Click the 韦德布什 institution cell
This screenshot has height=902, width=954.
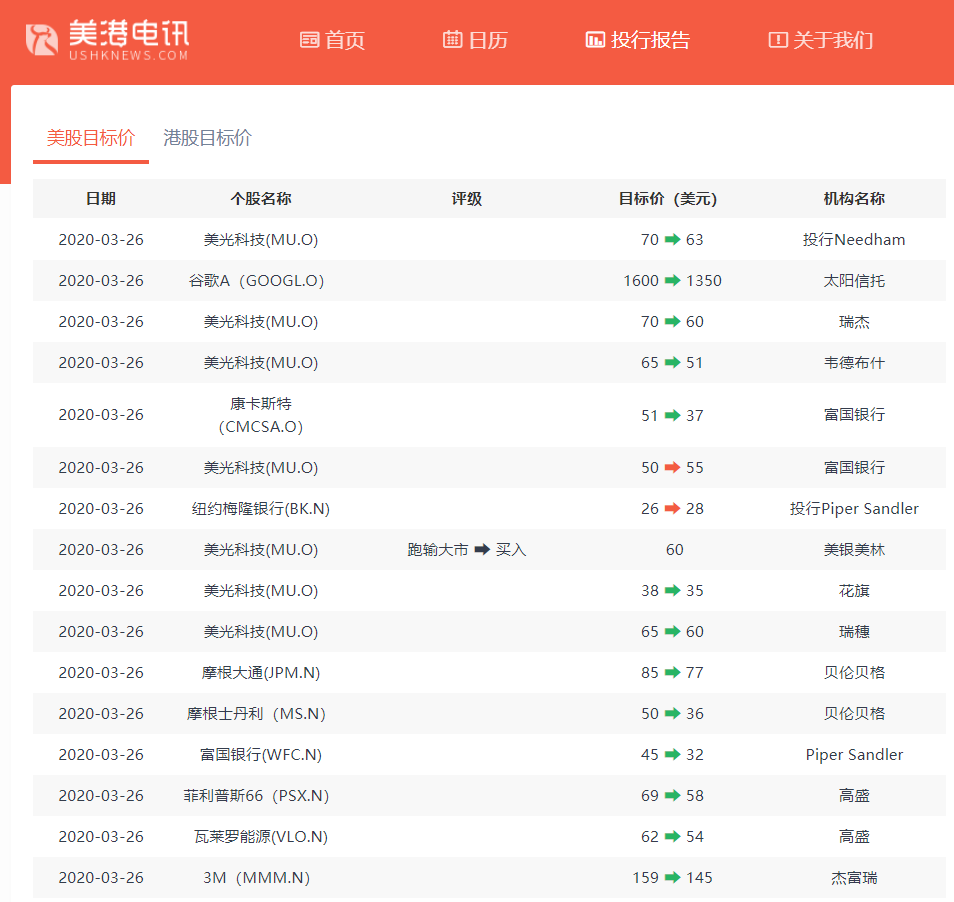[854, 363]
